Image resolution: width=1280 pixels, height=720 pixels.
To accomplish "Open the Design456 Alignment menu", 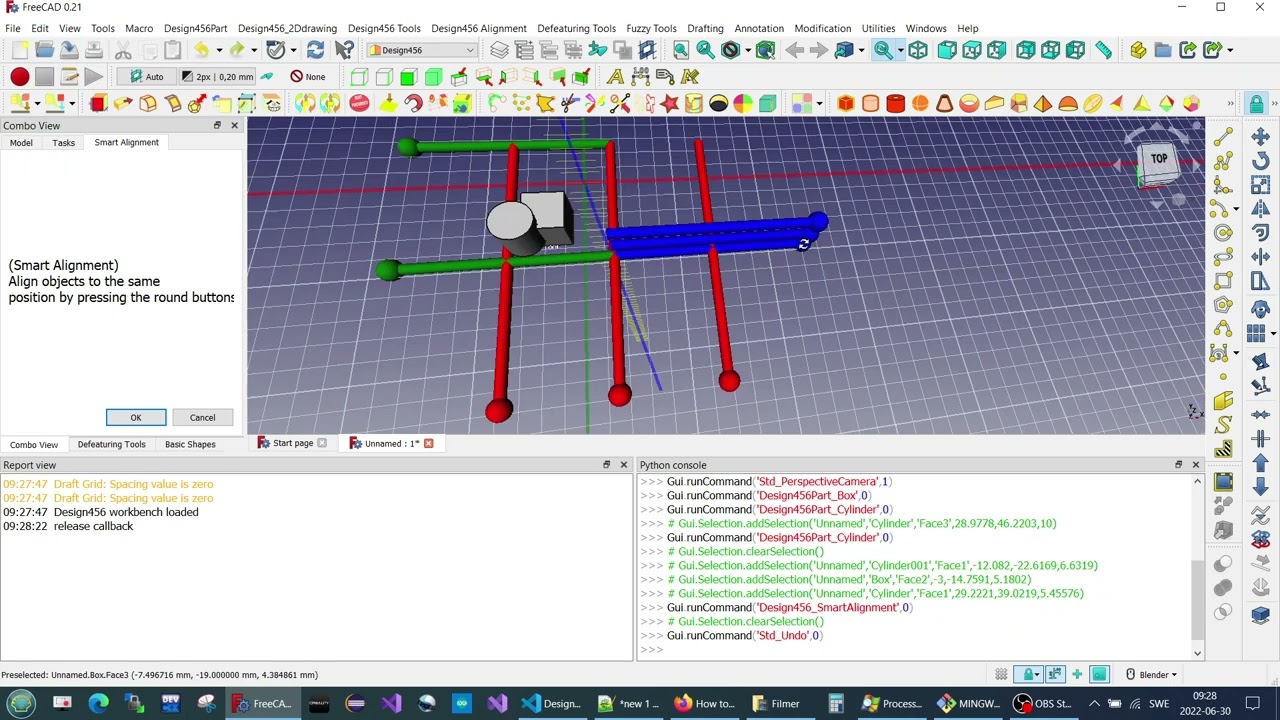I will click(x=478, y=28).
